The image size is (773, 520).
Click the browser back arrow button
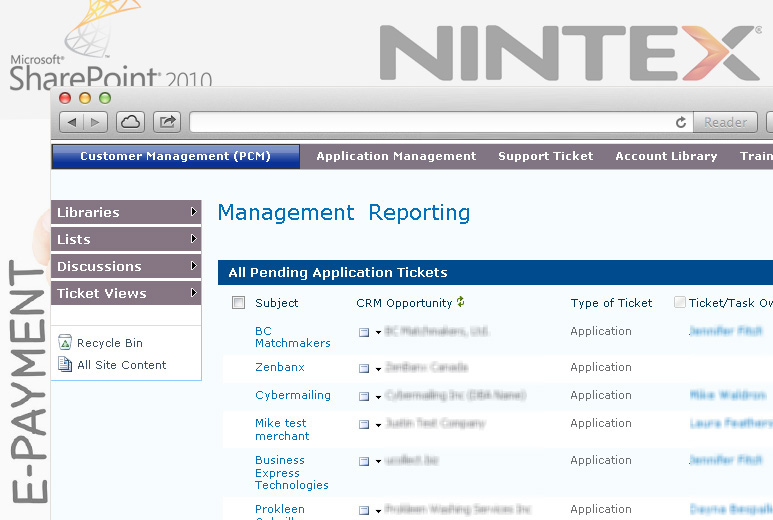71,122
